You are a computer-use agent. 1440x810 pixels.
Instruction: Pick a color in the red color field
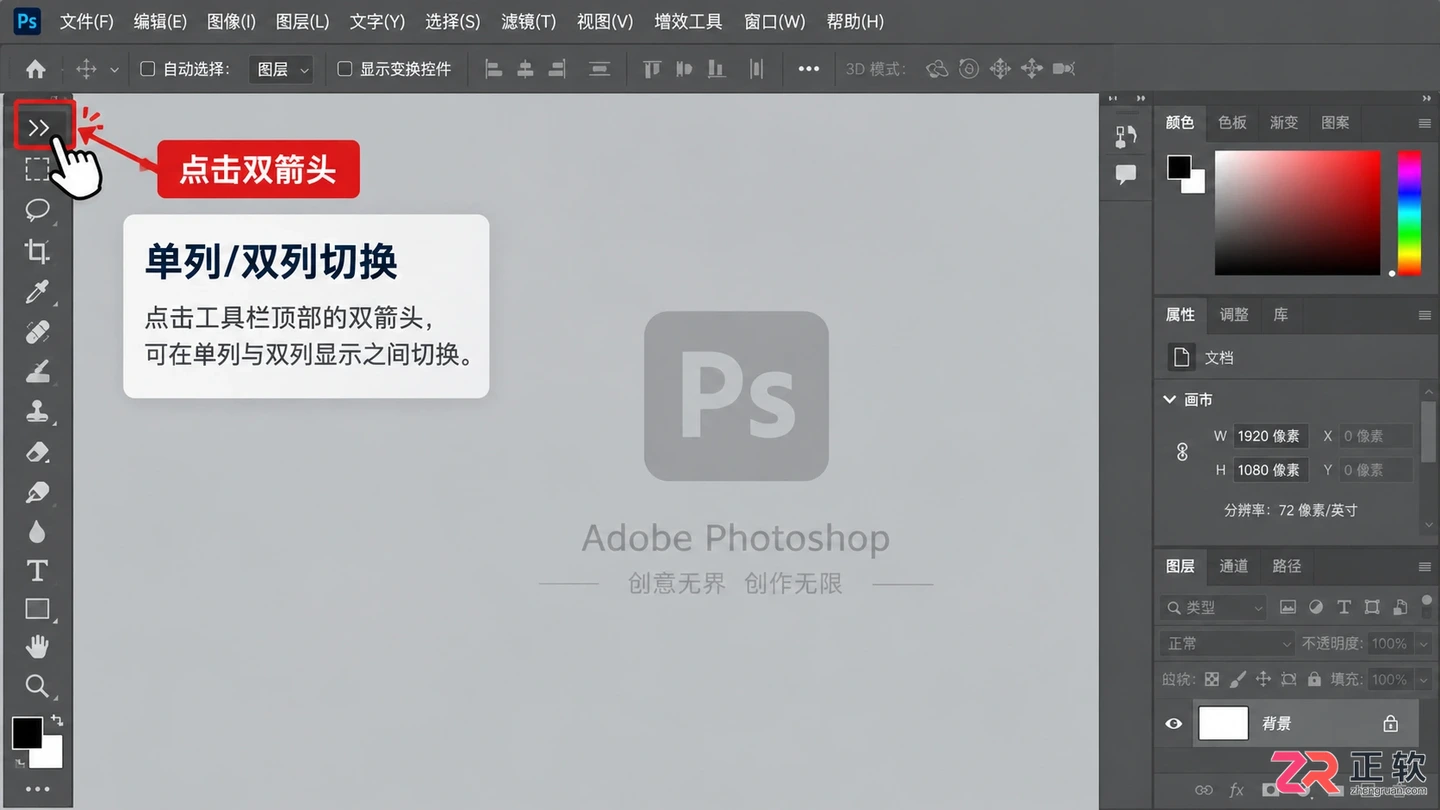(x=1297, y=212)
